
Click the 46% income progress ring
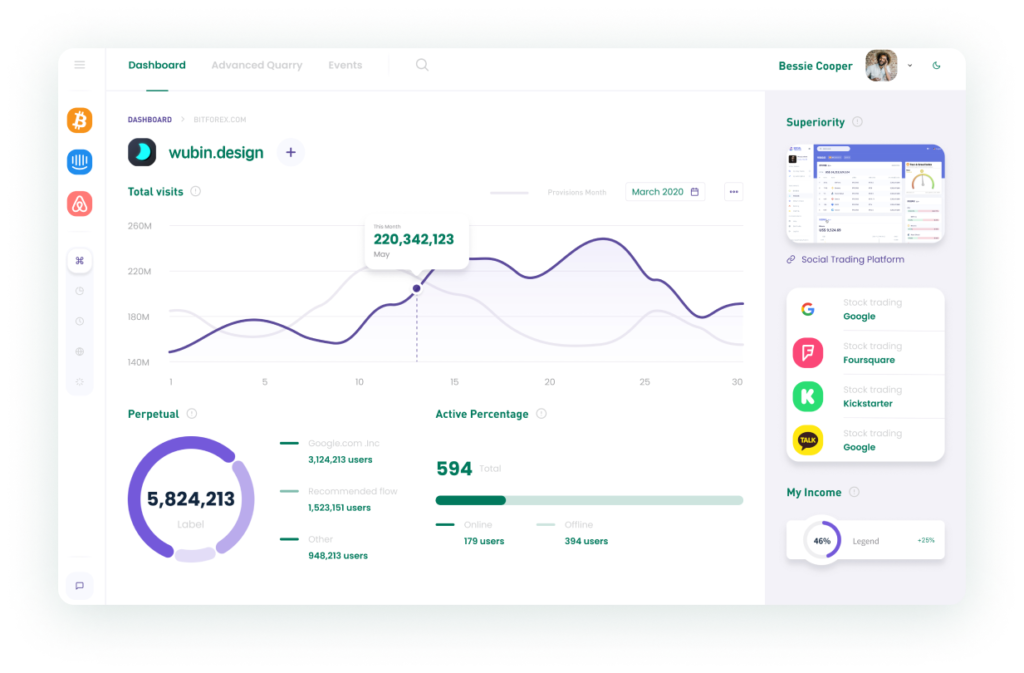(x=822, y=540)
